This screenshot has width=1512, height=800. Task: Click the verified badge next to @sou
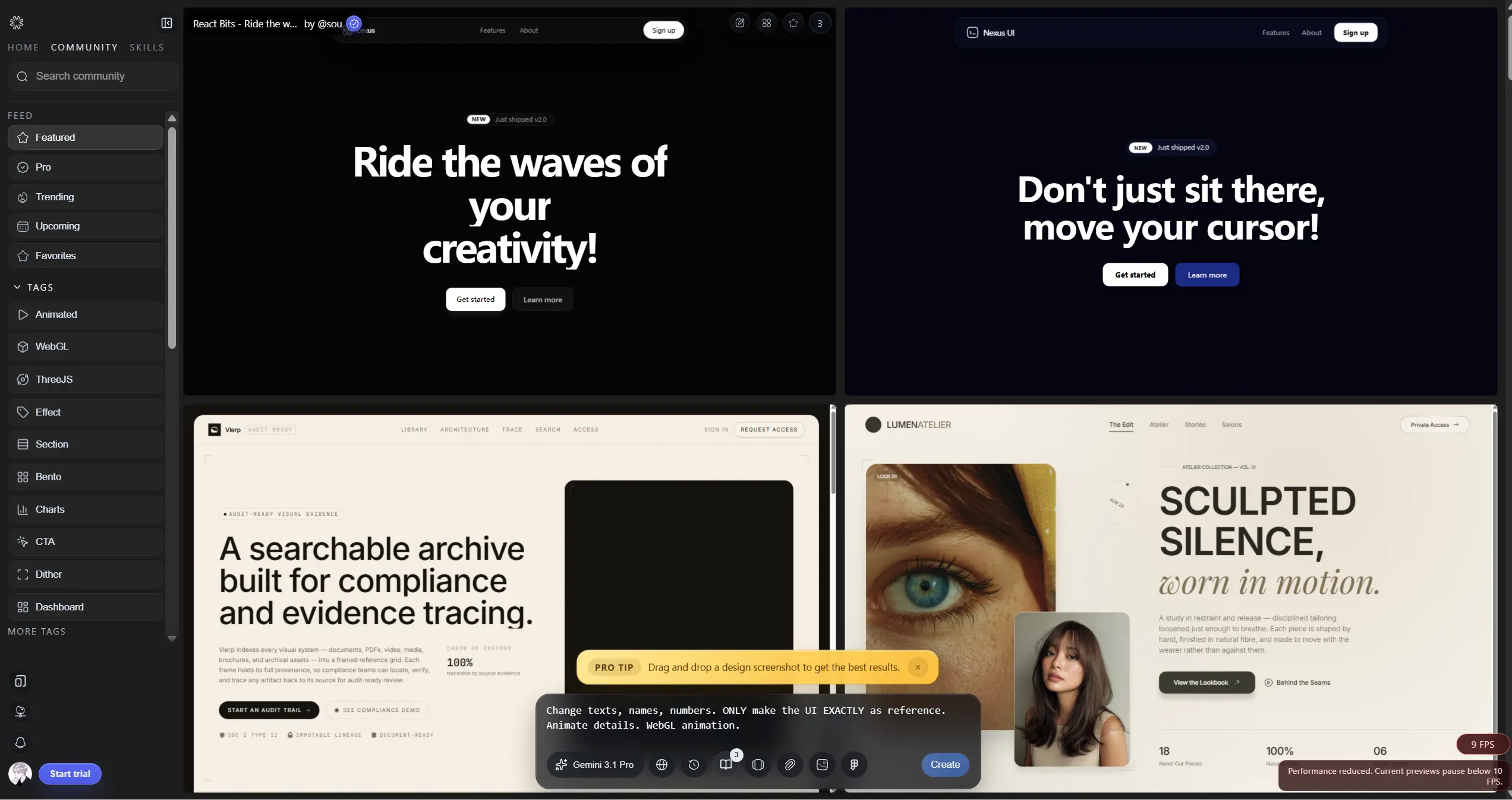(354, 23)
